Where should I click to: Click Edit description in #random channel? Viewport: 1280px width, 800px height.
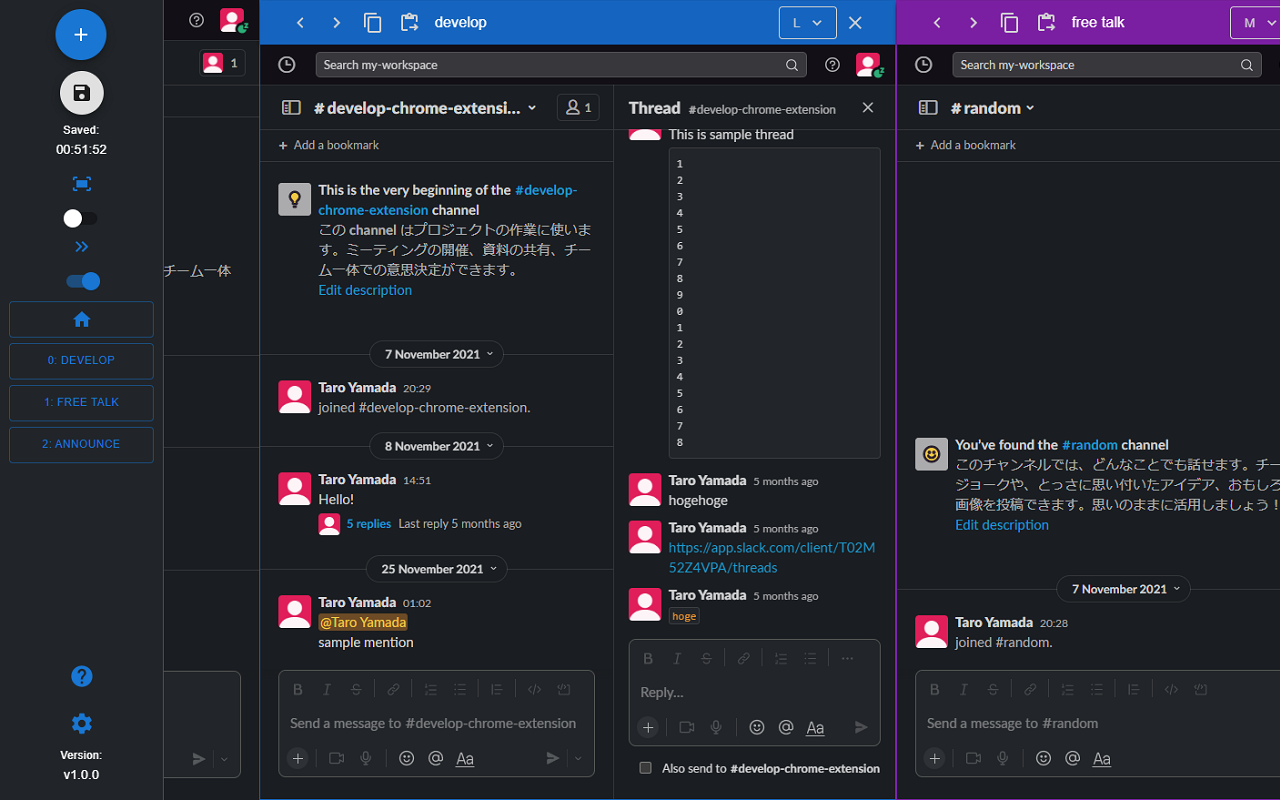[1002, 525]
